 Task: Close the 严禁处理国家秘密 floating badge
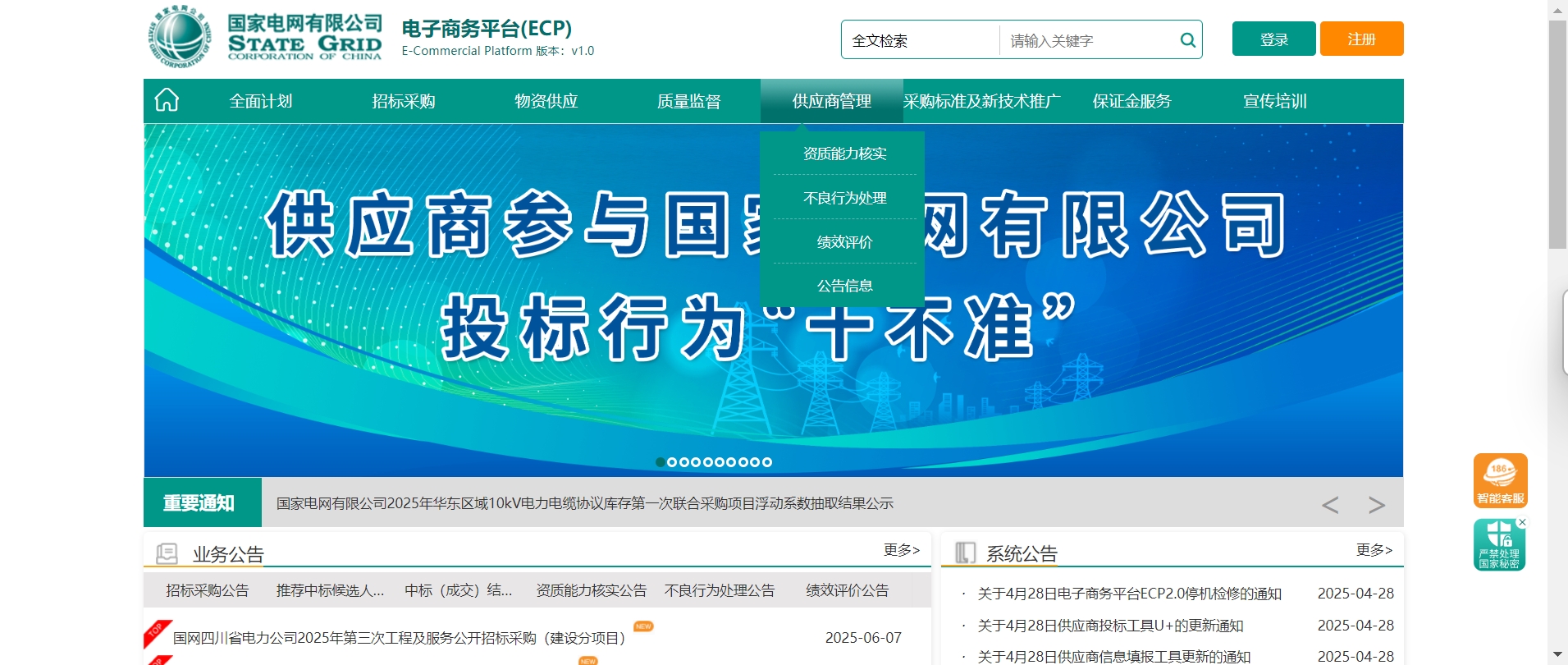[x=1522, y=522]
